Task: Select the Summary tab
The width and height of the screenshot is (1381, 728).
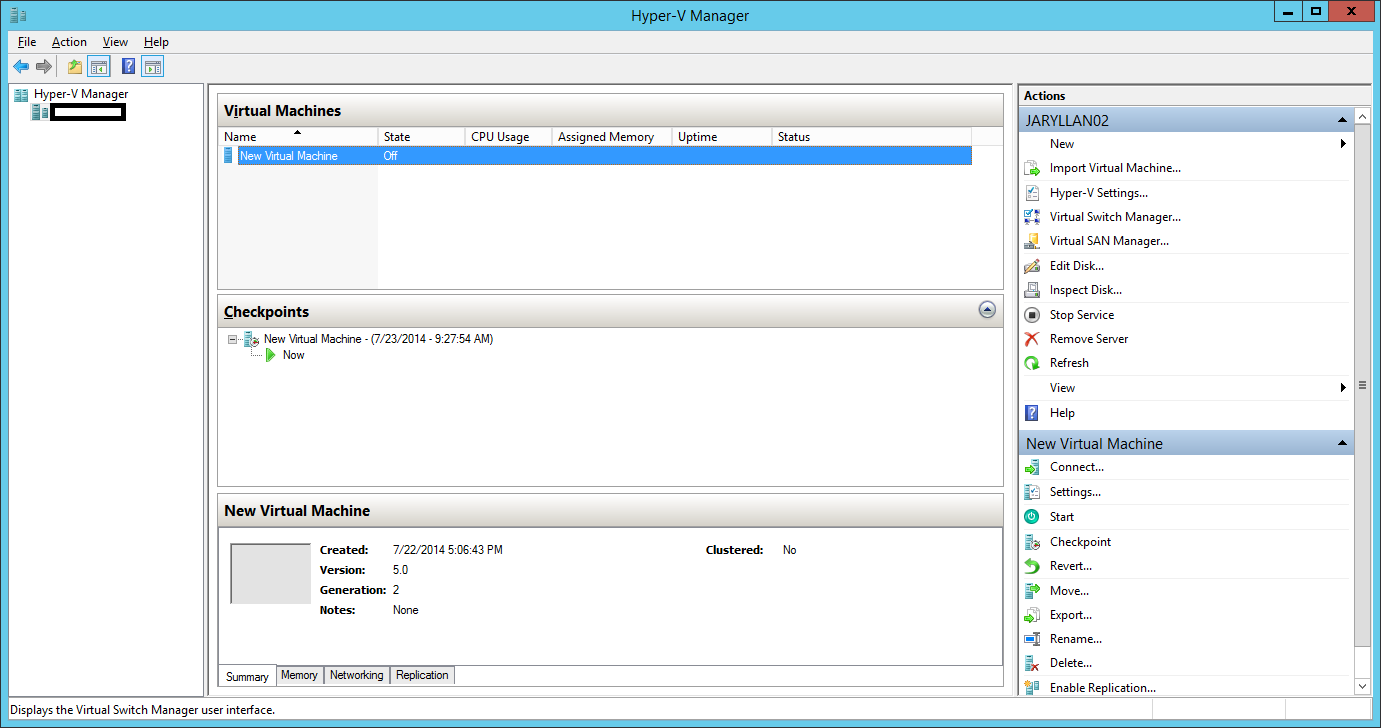Action: tap(247, 676)
